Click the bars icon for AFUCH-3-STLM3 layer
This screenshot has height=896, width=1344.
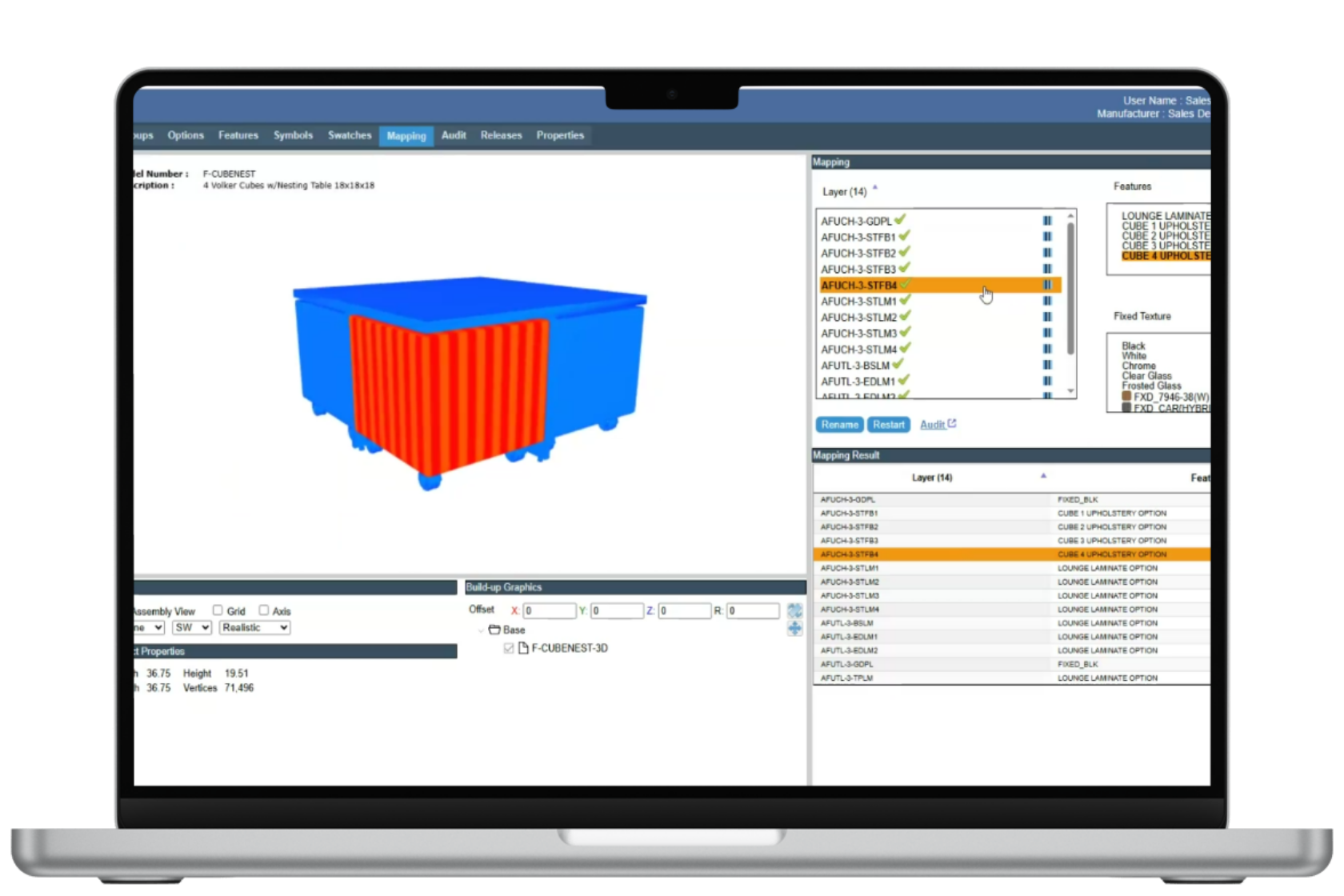tap(1046, 333)
